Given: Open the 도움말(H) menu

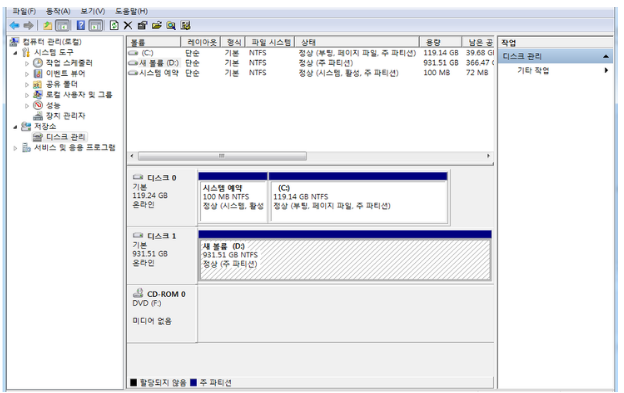Looking at the screenshot, I should click(x=131, y=11).
